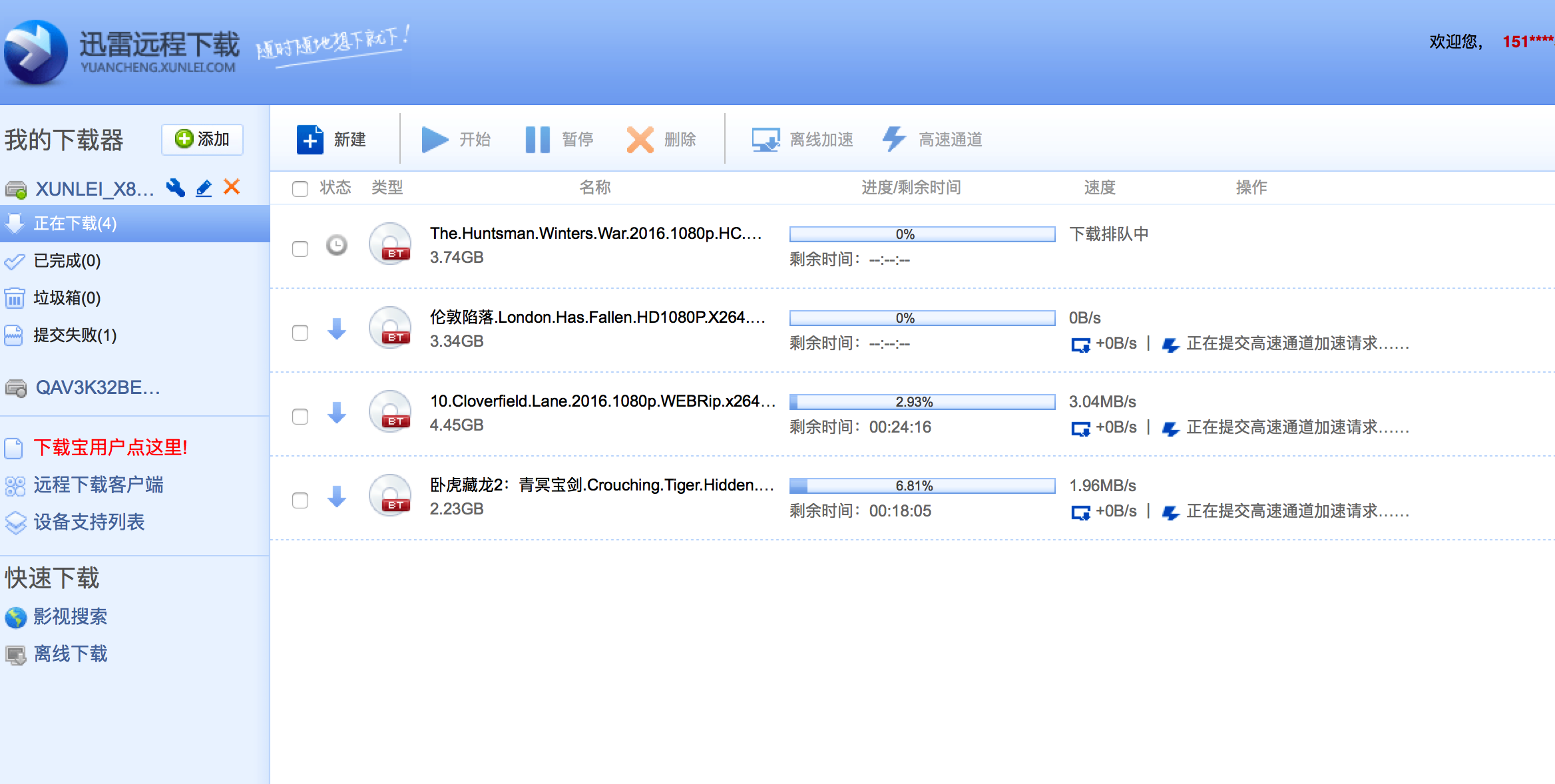Click the 进度/剩余时间 column header
The image size is (1555, 784).
[x=911, y=188]
